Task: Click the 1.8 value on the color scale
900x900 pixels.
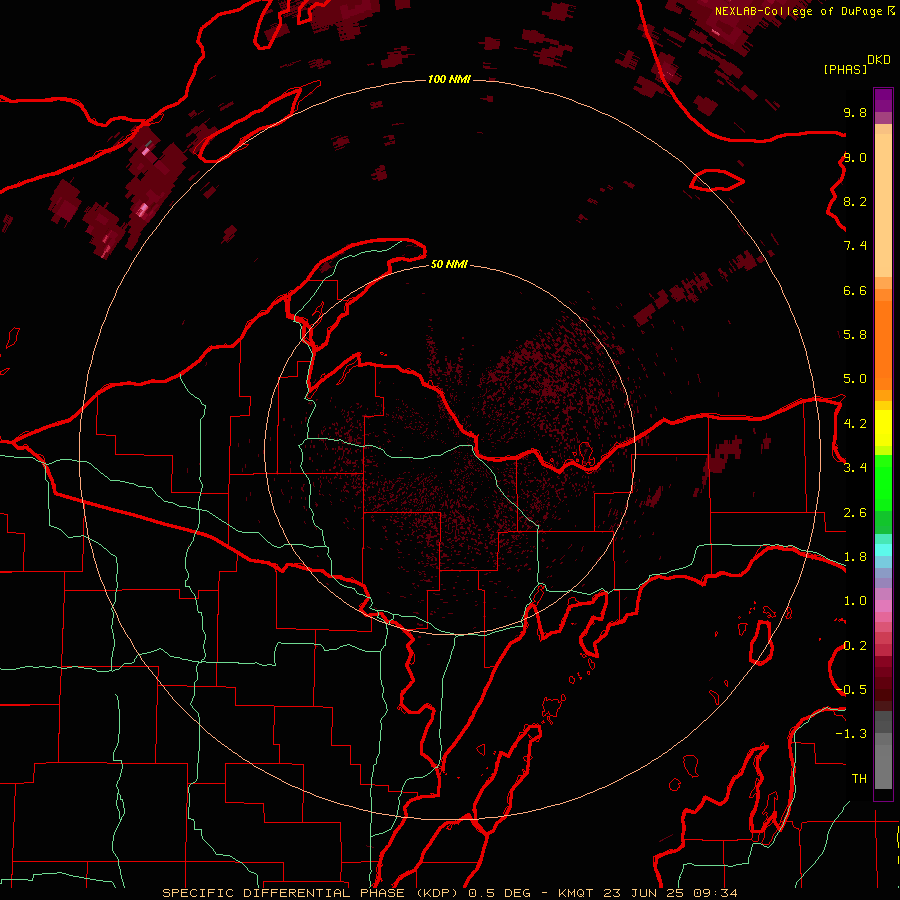Action: [x=855, y=557]
